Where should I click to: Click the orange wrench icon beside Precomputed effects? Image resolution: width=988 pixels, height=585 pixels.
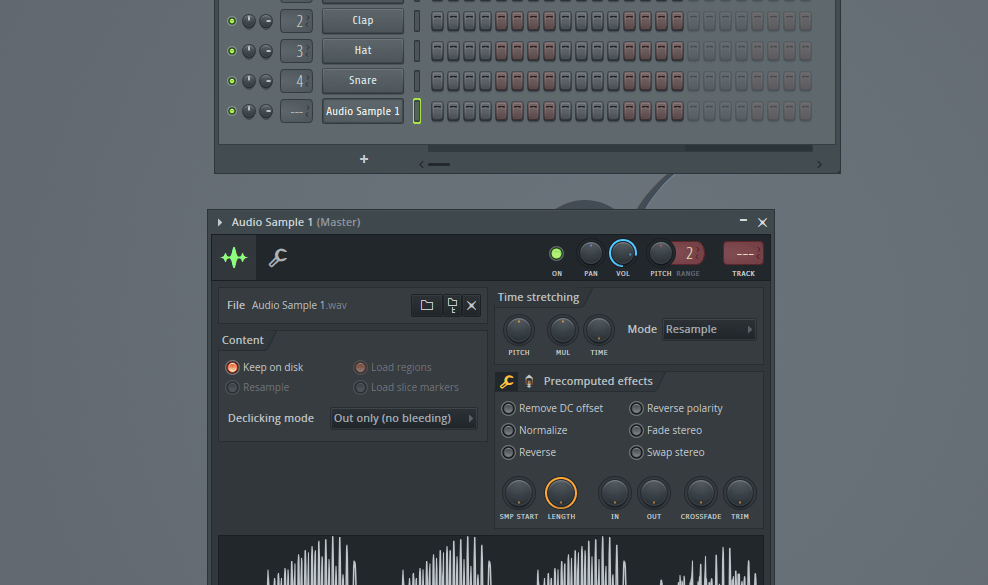click(506, 381)
